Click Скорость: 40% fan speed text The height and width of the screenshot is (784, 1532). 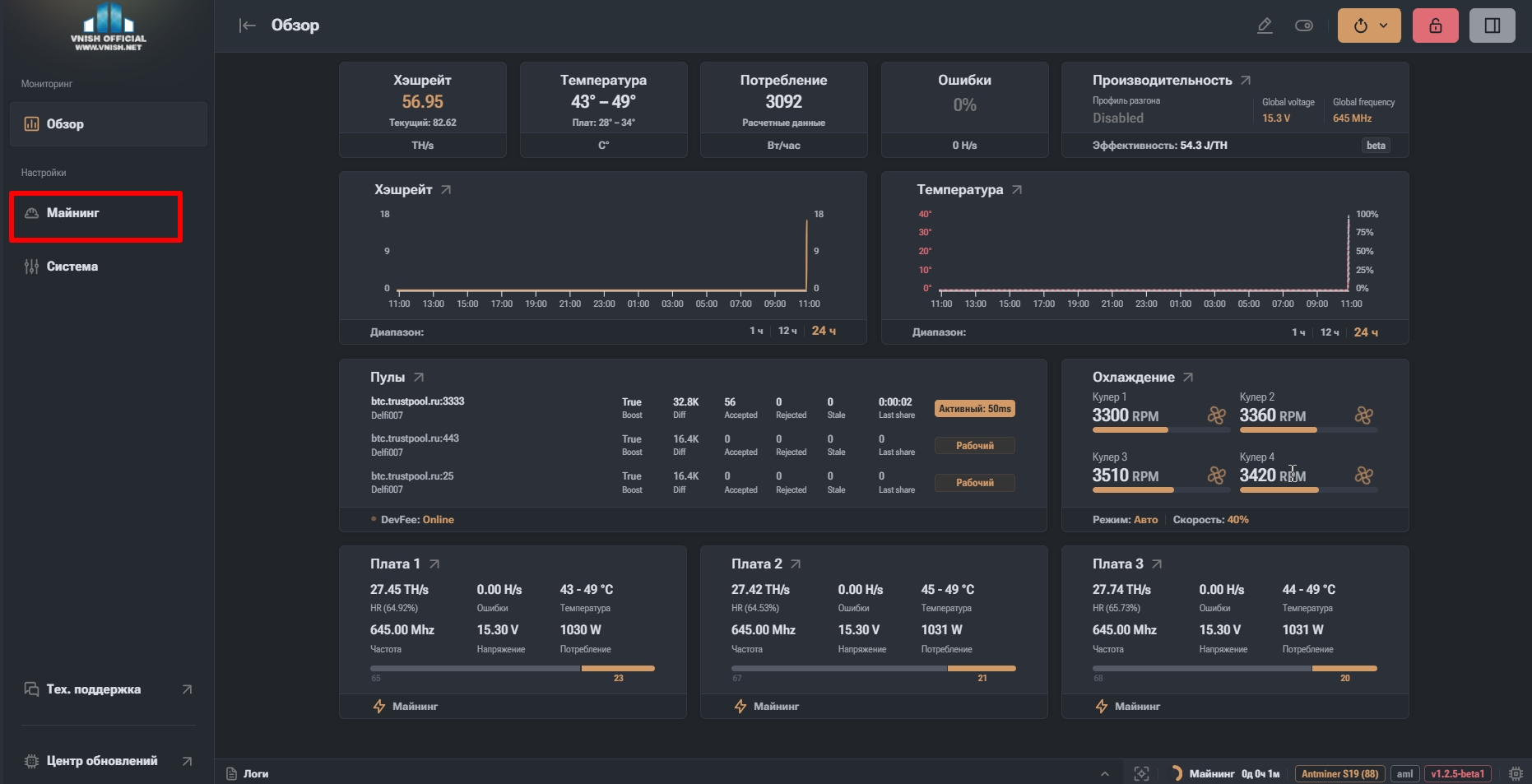click(1210, 520)
